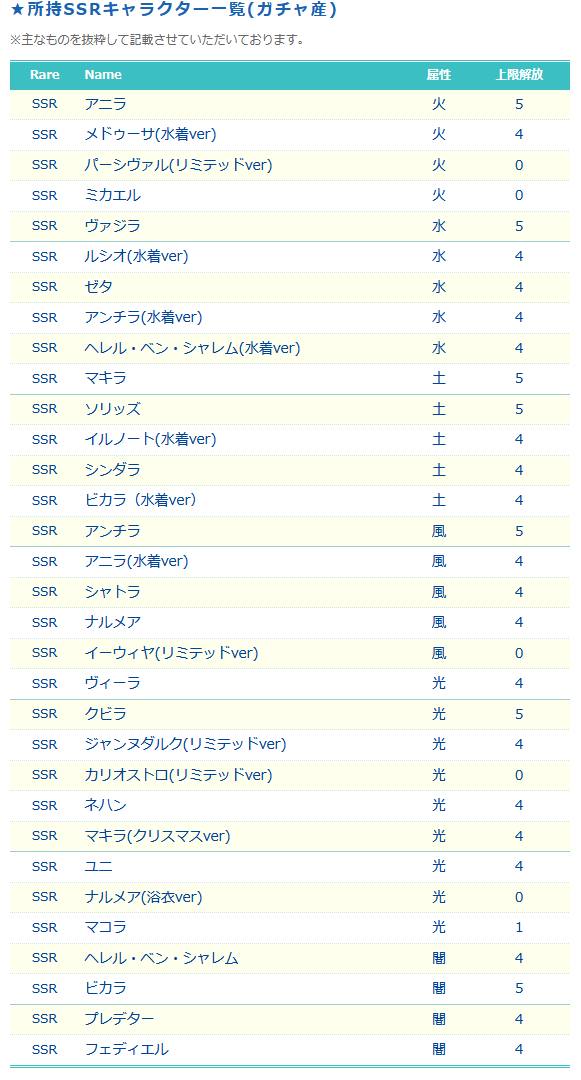Click the パーシヴァル(リミテッドver) name

(178, 165)
